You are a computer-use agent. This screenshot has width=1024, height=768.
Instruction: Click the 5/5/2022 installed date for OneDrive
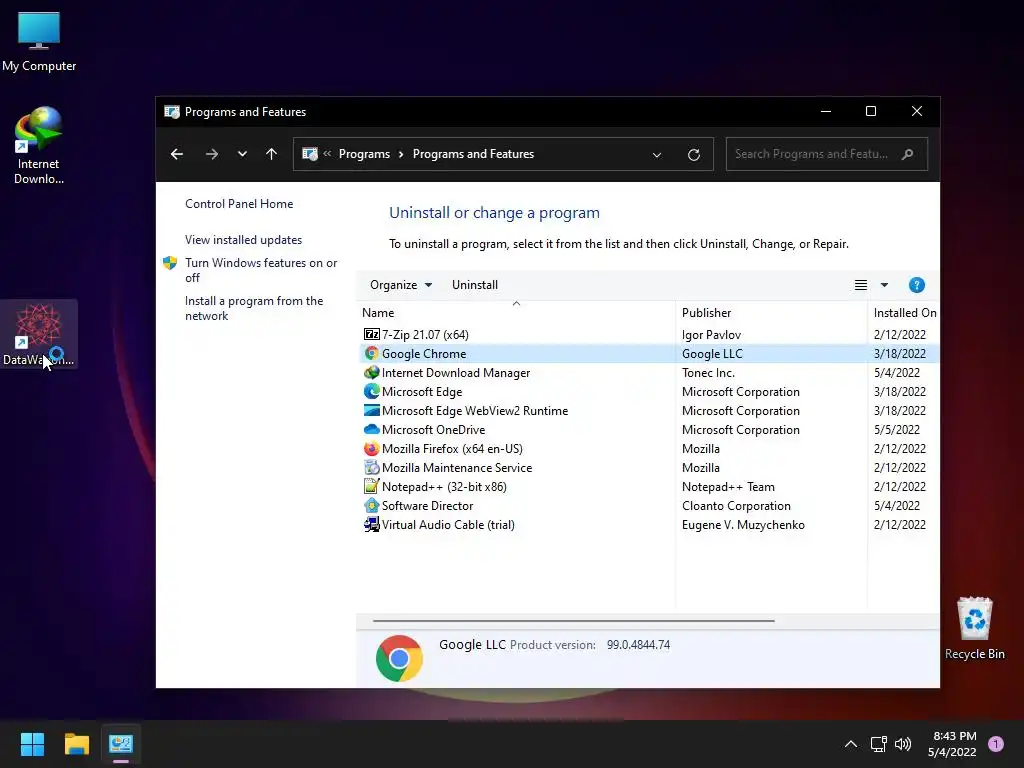[x=897, y=430]
